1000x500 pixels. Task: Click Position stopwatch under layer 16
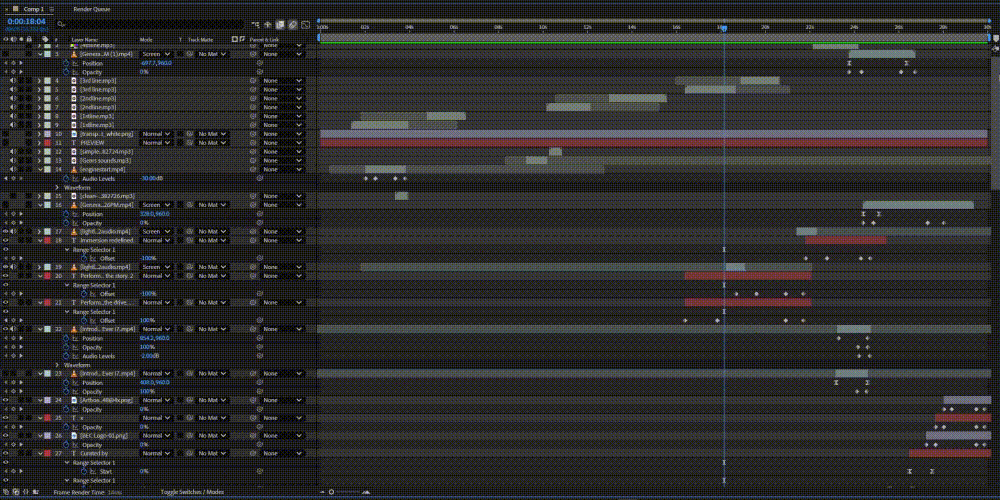[x=67, y=213]
